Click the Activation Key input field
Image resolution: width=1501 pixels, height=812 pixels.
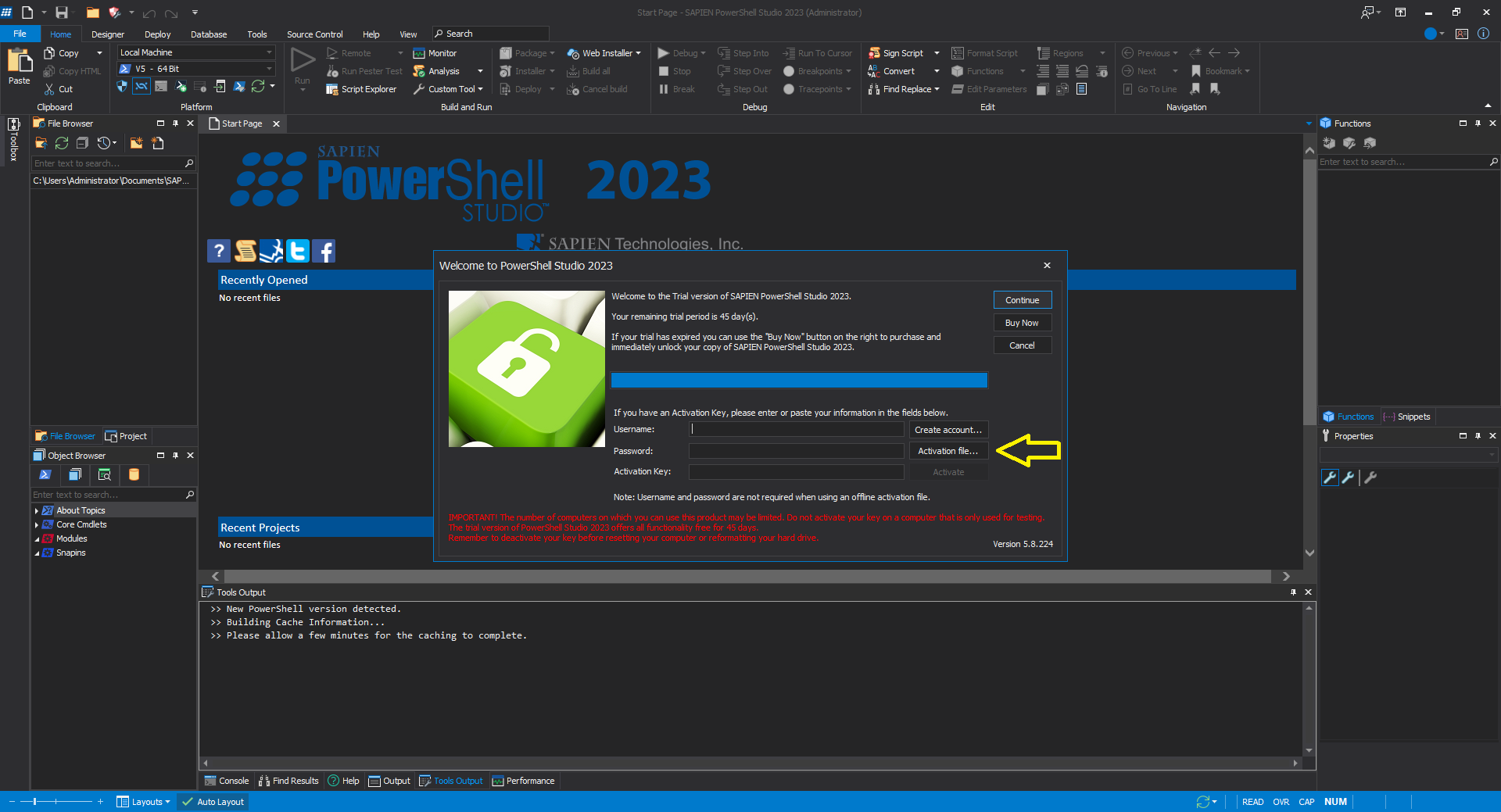797,472
